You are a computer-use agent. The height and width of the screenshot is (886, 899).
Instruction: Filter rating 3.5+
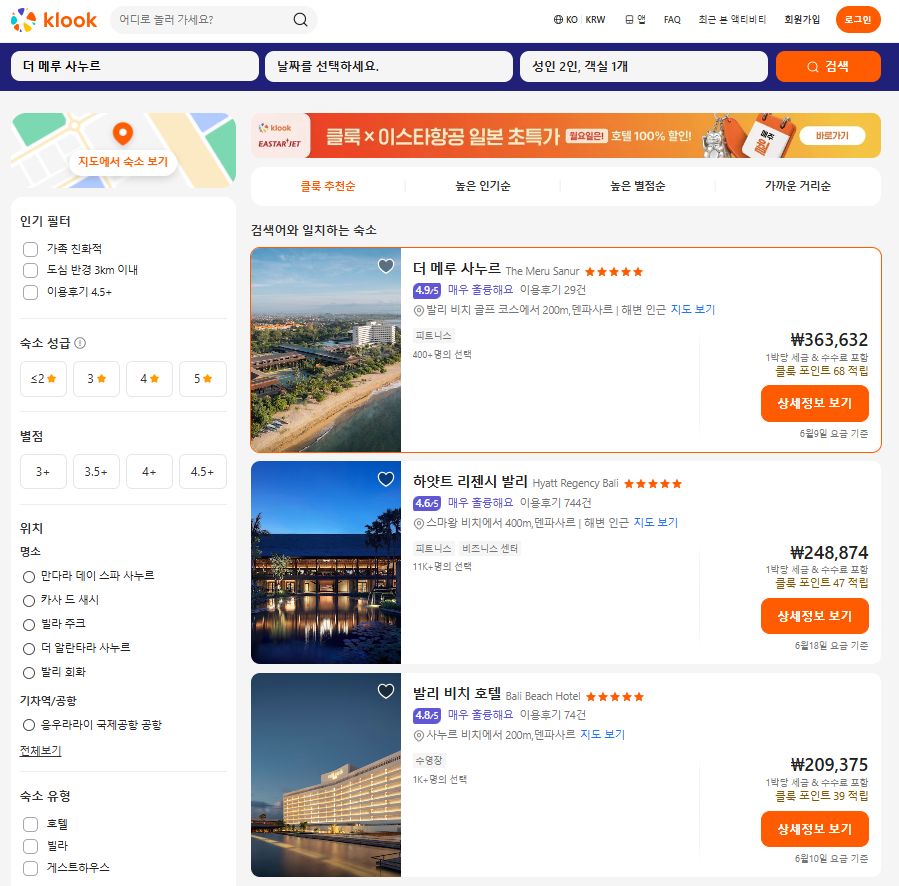tap(96, 471)
